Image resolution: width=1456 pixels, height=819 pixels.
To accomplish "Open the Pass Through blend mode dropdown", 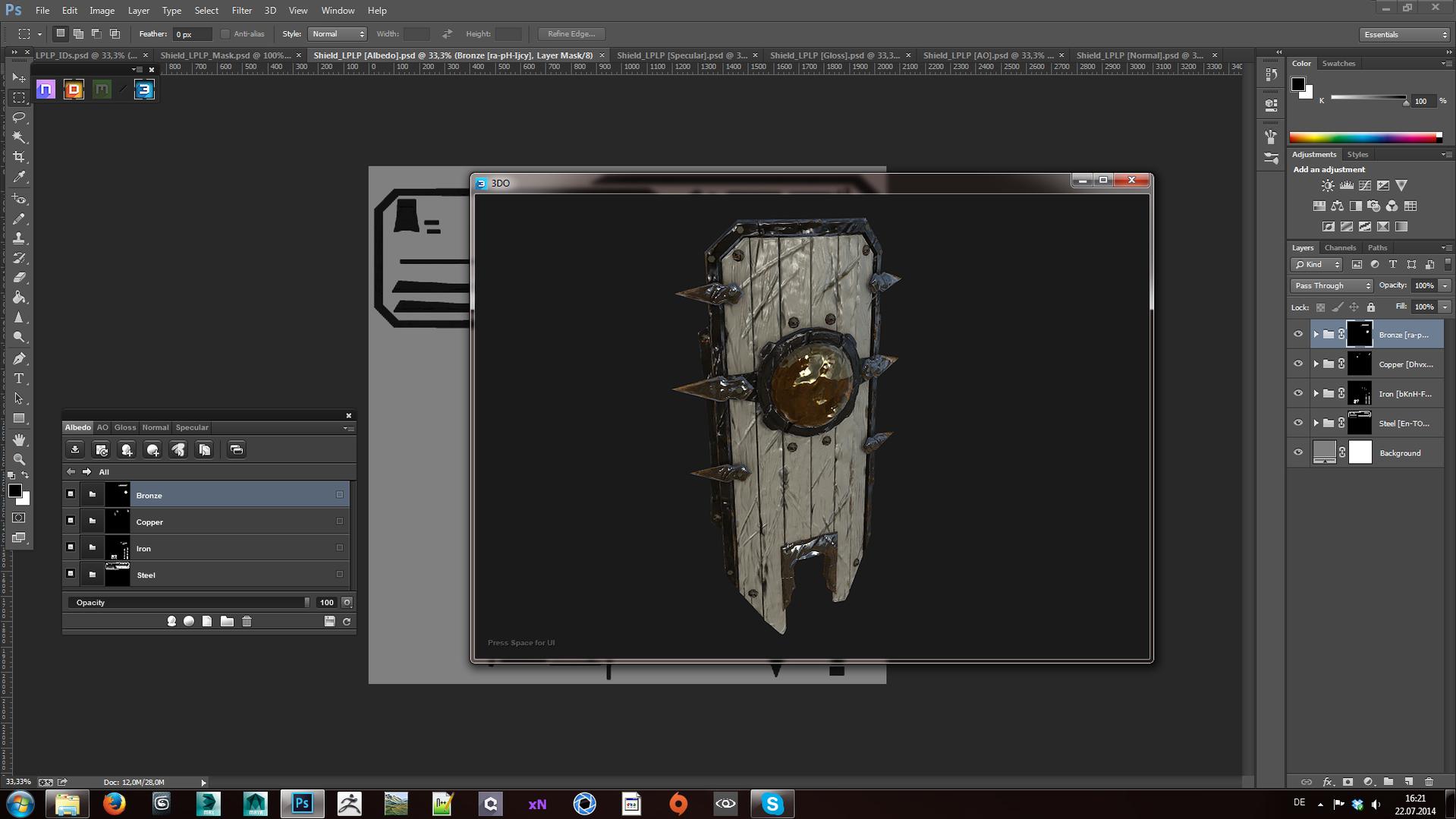I will click(1332, 285).
